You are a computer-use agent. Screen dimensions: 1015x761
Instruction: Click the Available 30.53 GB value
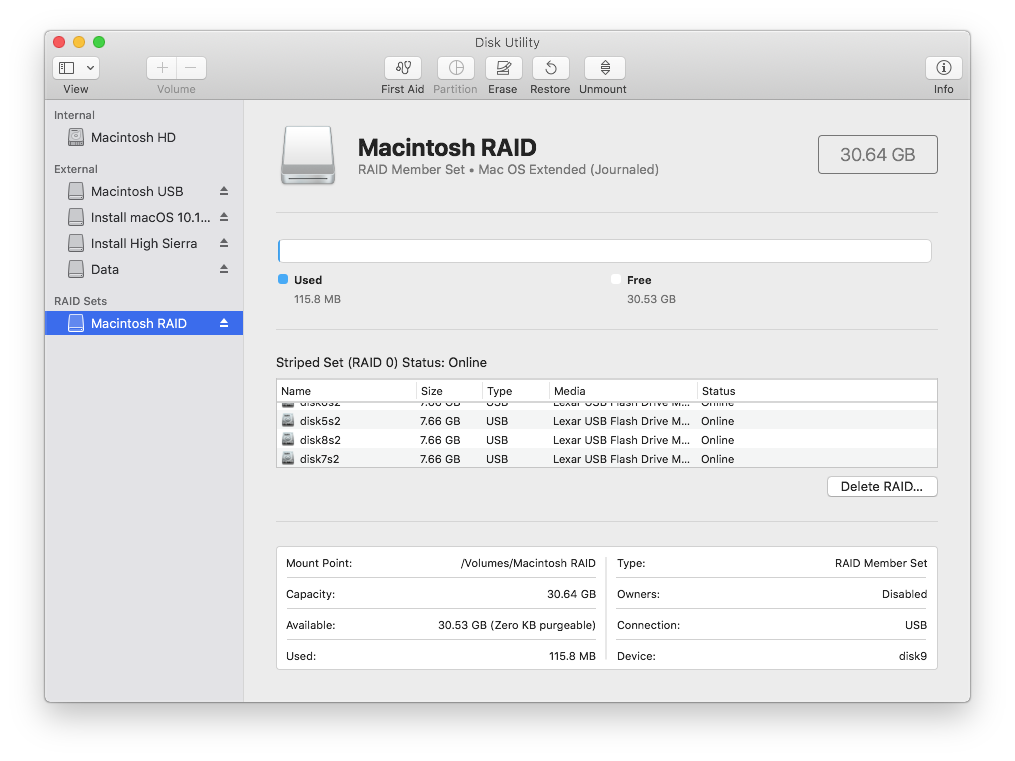(x=517, y=625)
